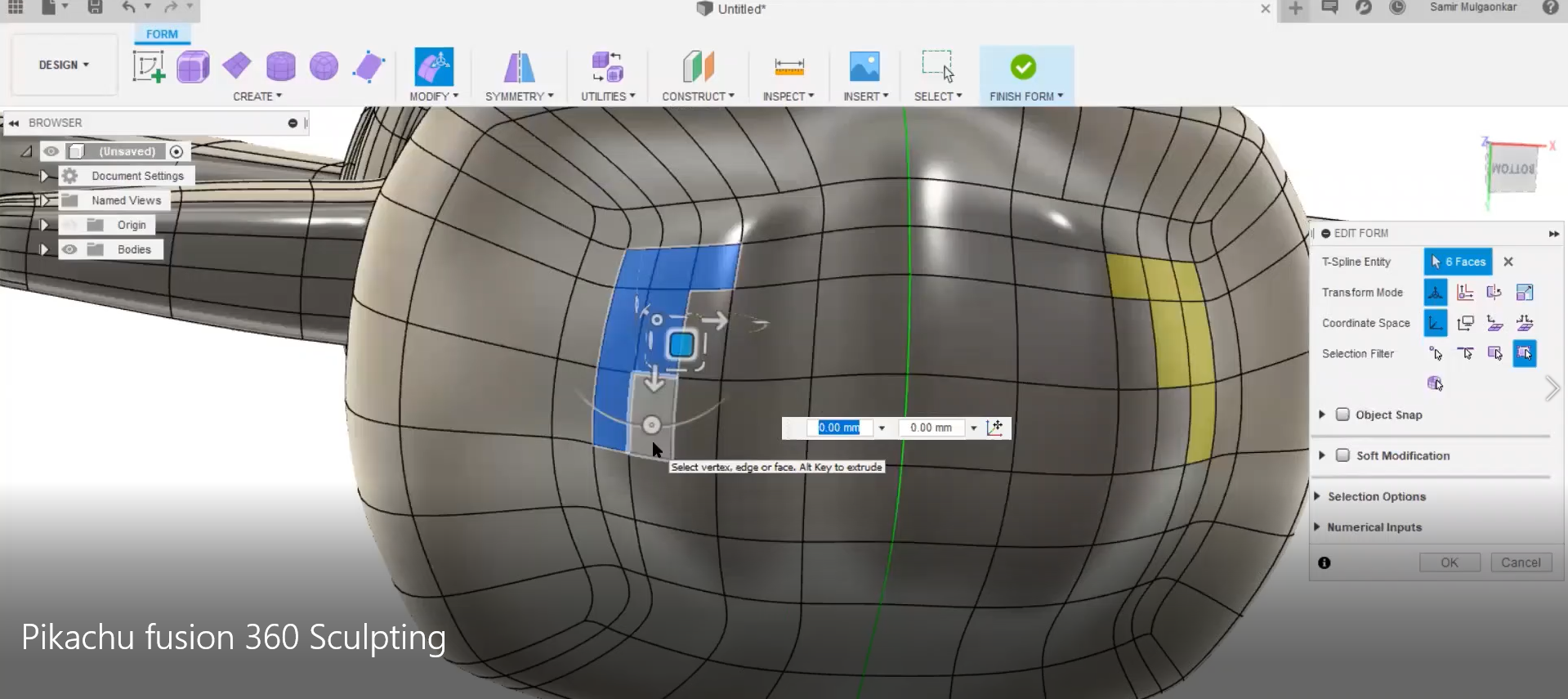Screen dimensions: 1568x699
Task: Click the Save icon in quick access bar
Action: click(x=96, y=7)
